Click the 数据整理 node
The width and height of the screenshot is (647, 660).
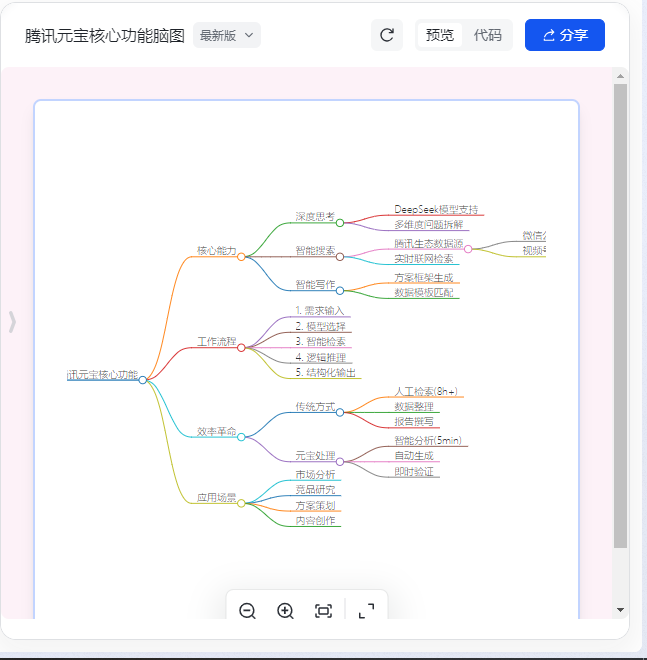point(414,407)
